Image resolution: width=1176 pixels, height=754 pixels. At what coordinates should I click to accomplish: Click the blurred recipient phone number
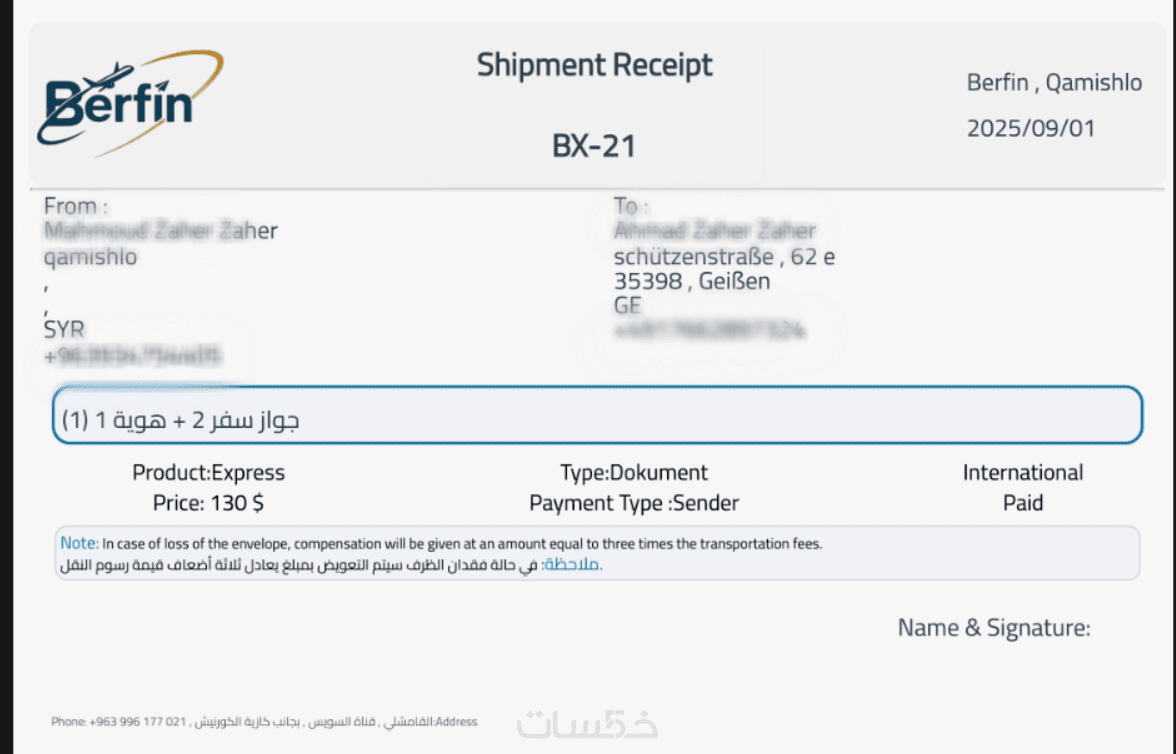point(709,330)
